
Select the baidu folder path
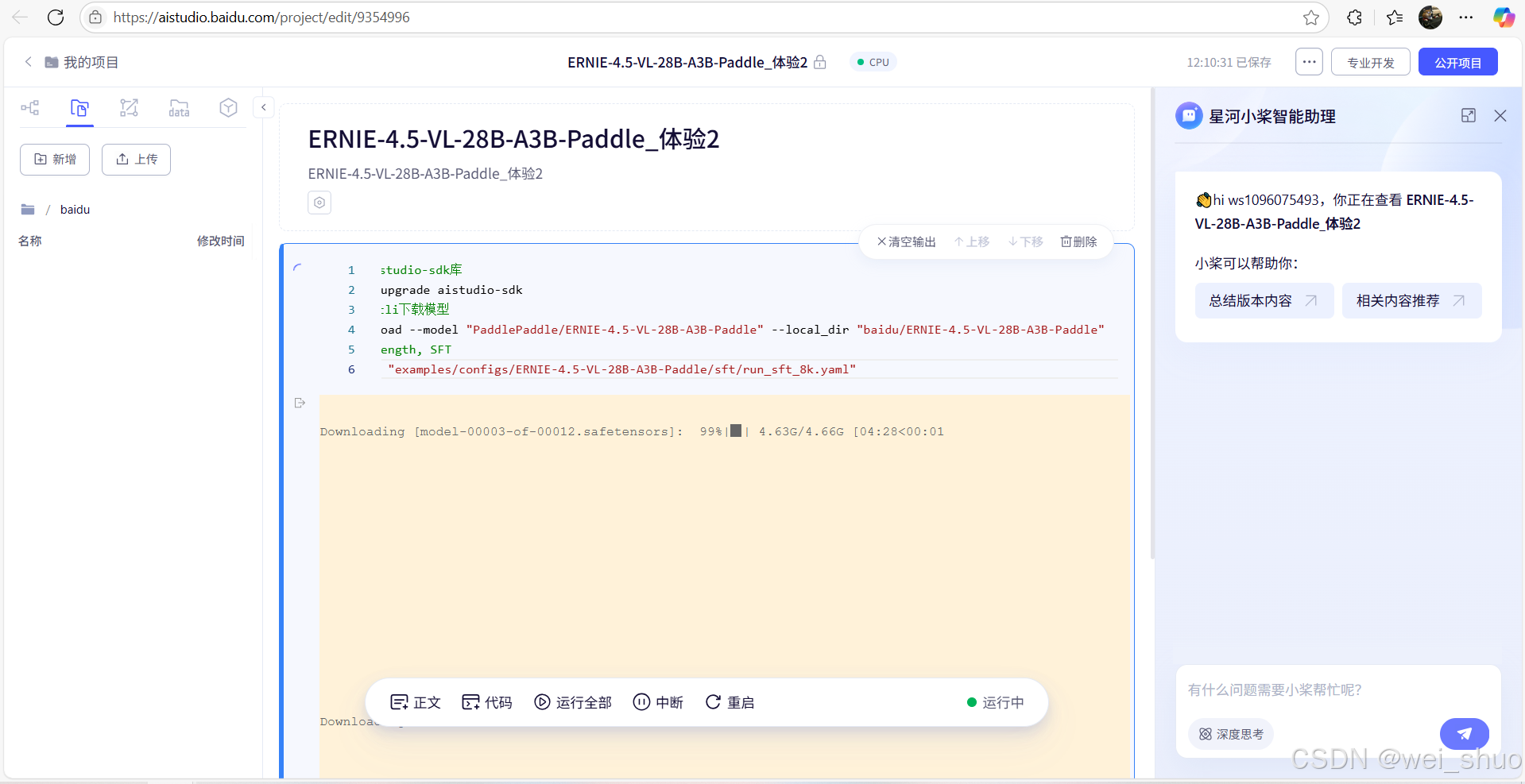pos(75,210)
